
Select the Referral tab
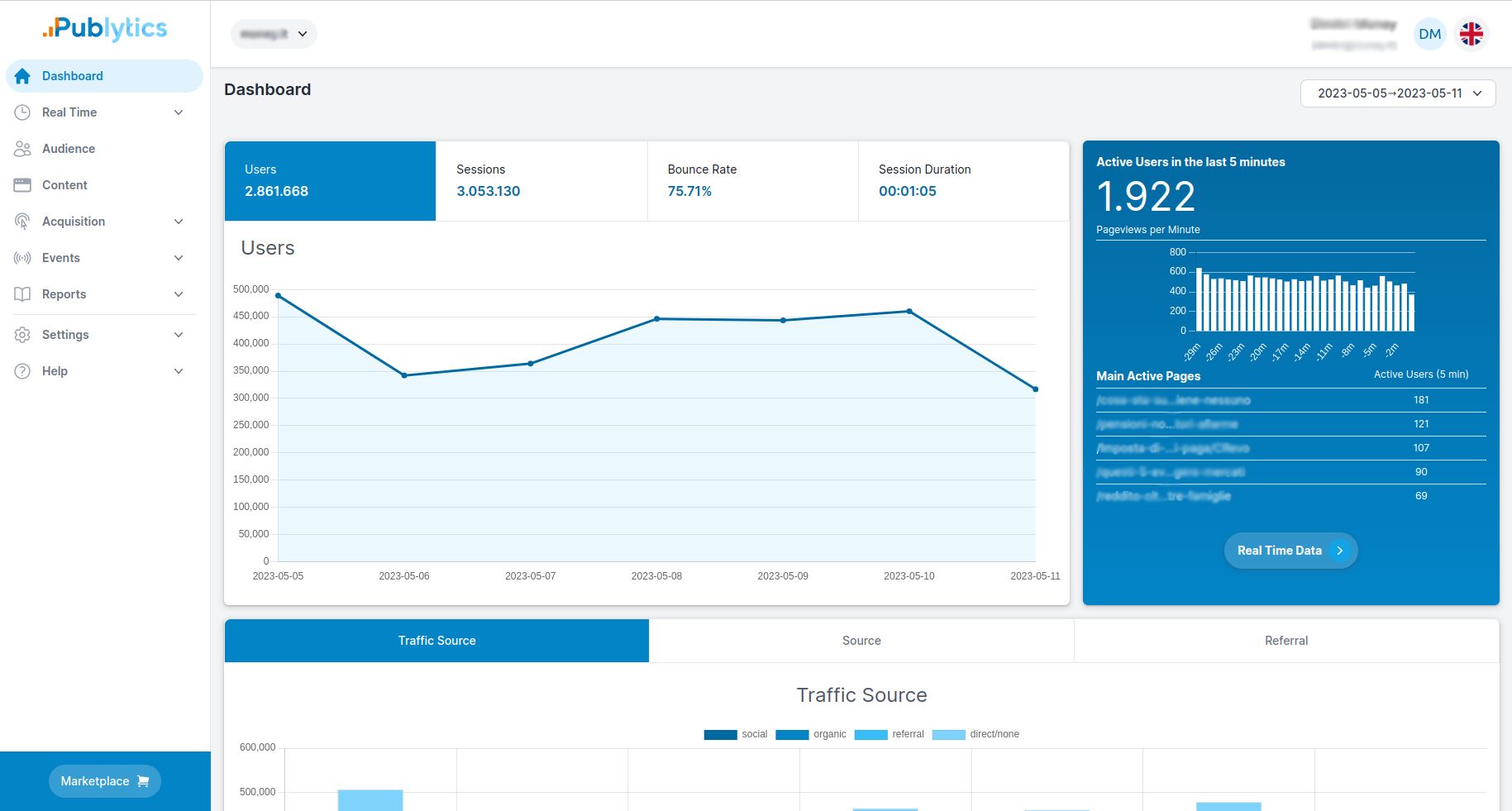pyautogui.click(x=1285, y=640)
